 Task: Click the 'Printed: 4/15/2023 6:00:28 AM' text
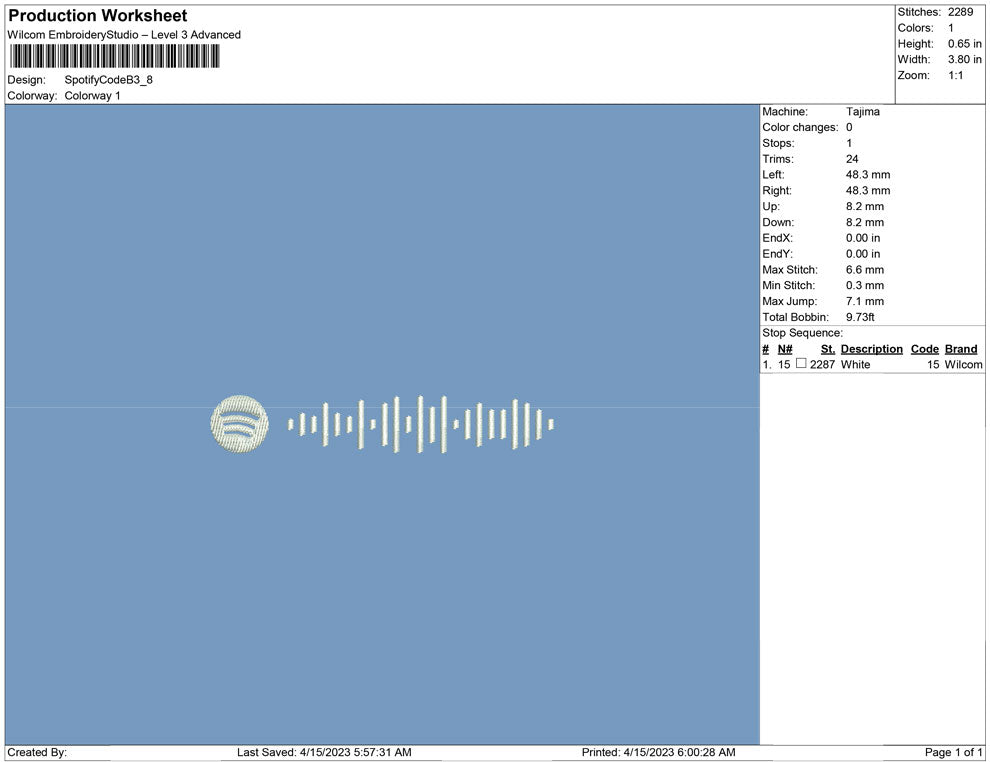[x=659, y=752]
